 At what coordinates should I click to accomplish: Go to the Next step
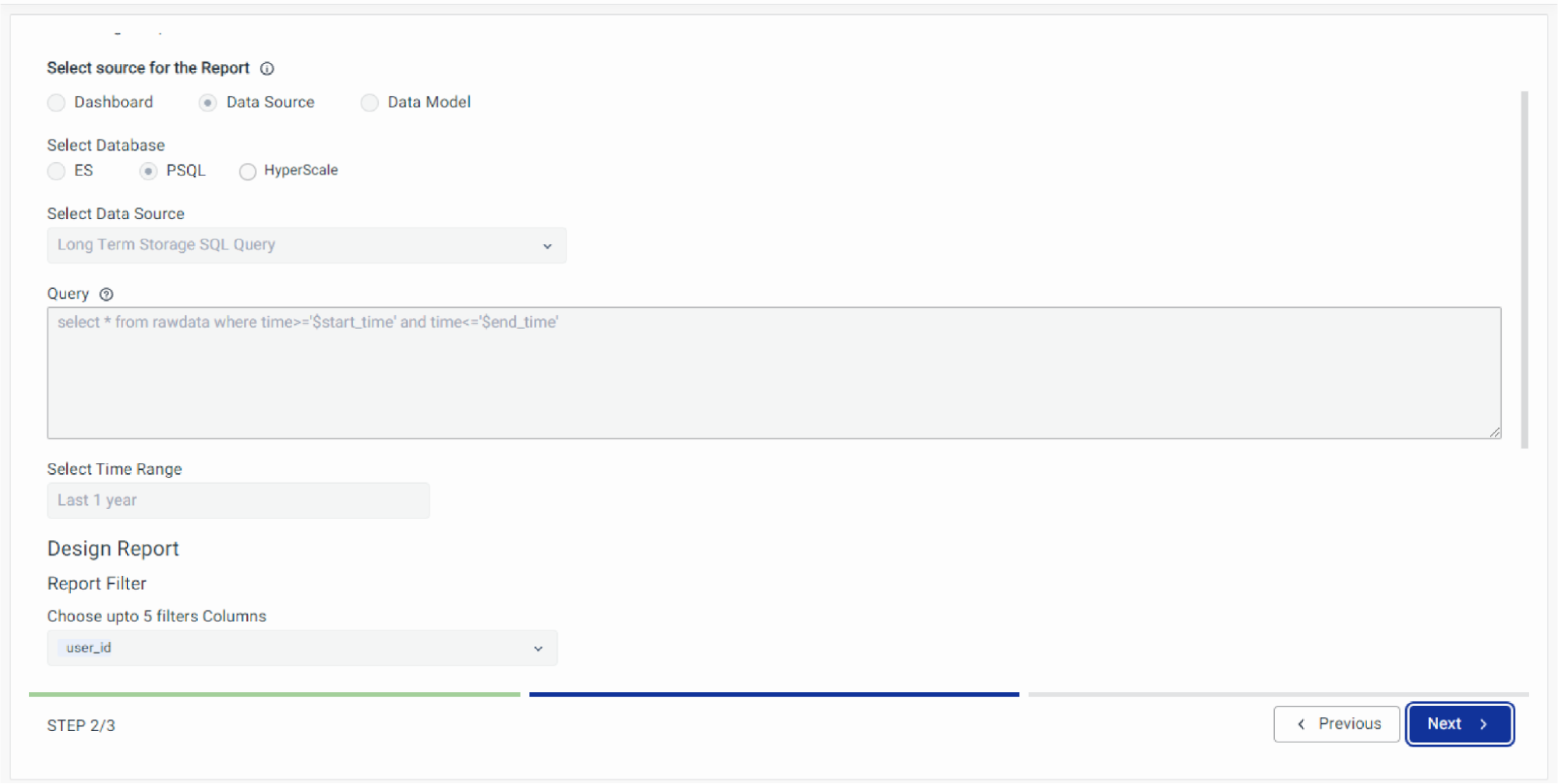click(1459, 724)
